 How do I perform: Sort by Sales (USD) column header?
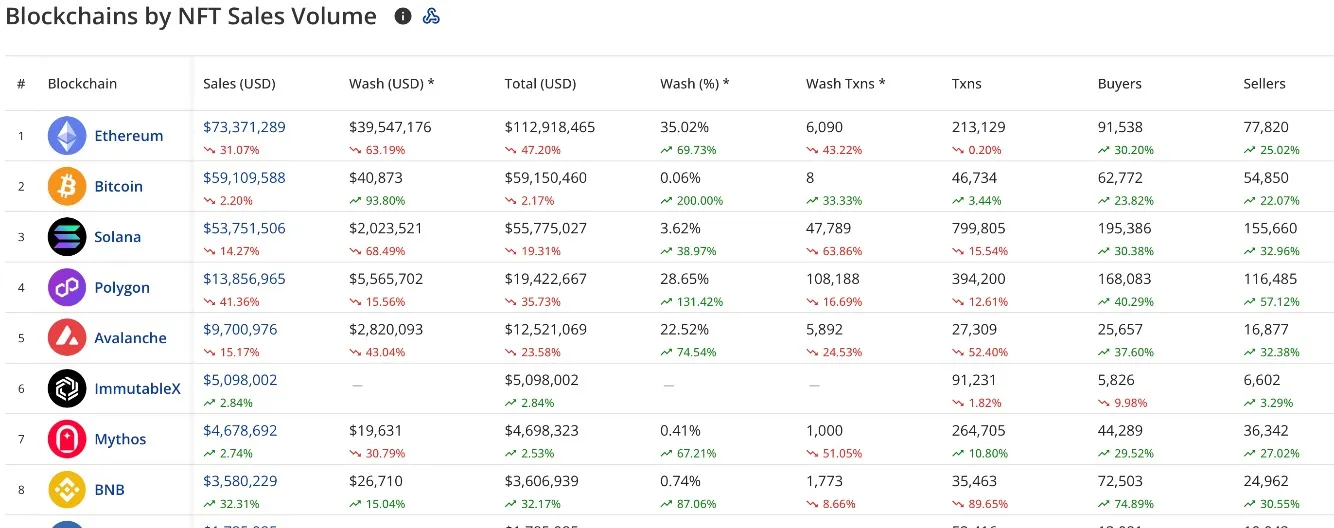[239, 84]
